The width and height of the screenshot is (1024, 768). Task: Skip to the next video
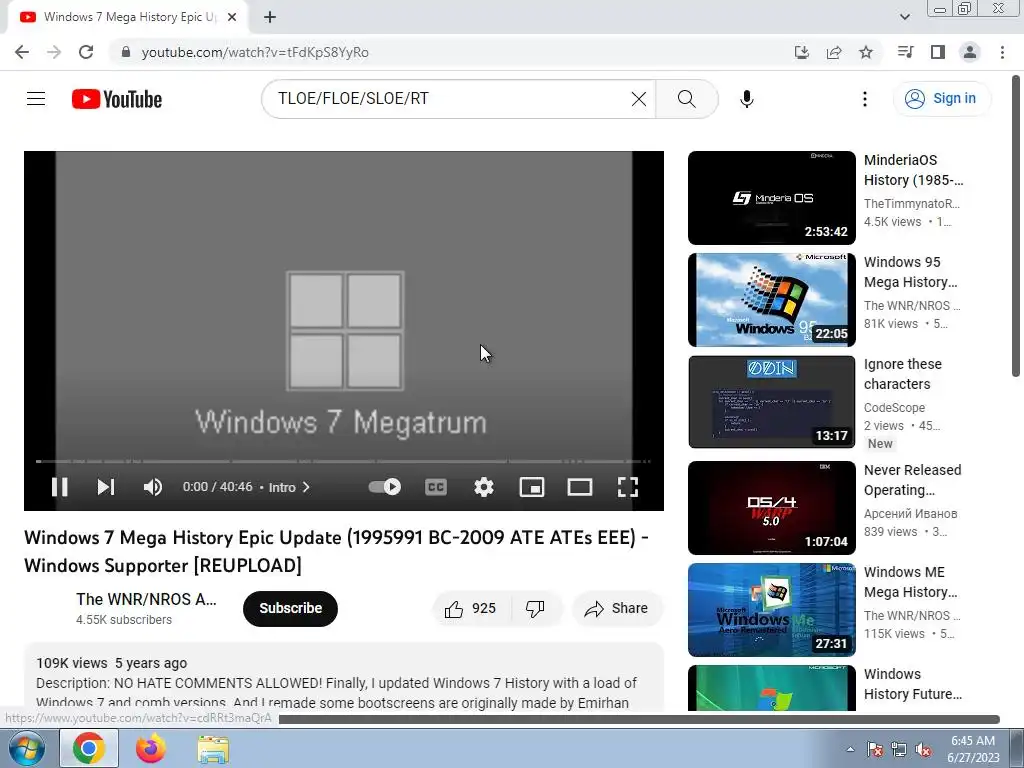coord(106,487)
